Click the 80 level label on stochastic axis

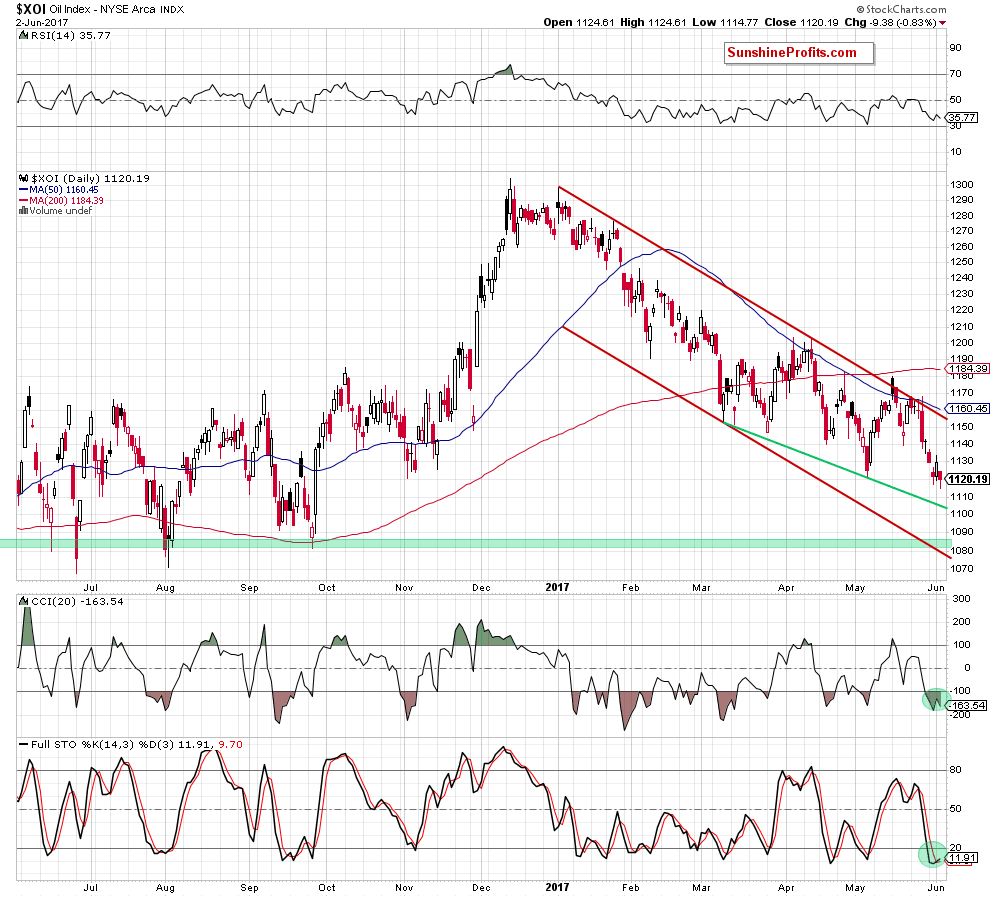click(956, 770)
